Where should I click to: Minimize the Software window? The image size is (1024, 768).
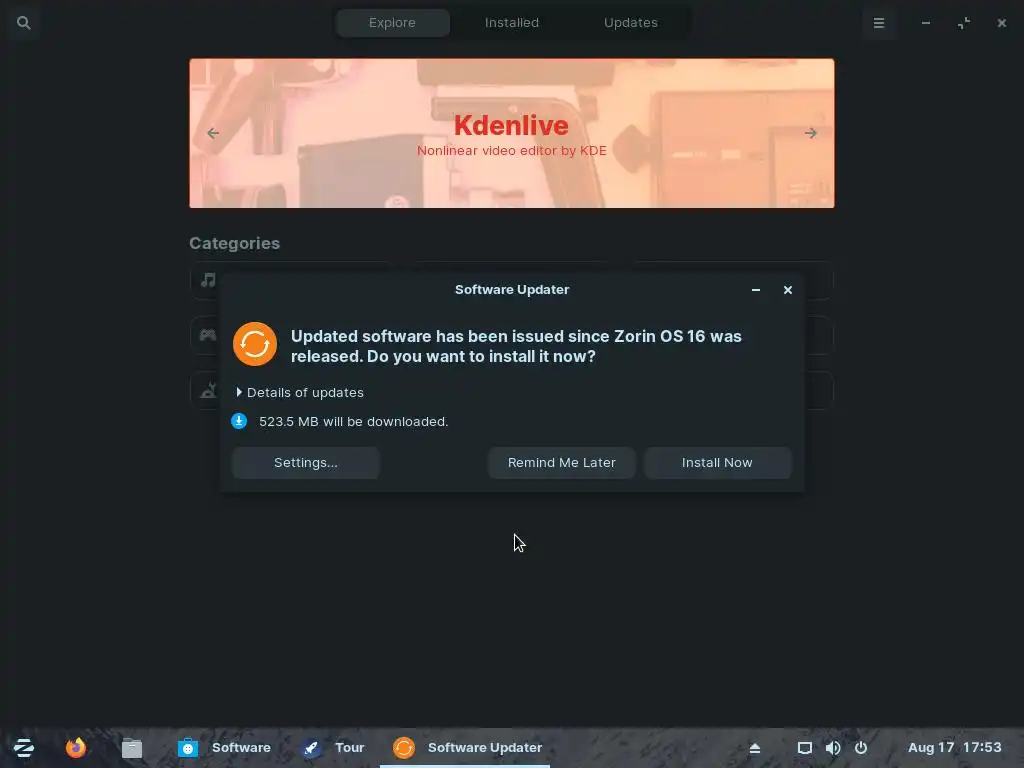click(926, 23)
